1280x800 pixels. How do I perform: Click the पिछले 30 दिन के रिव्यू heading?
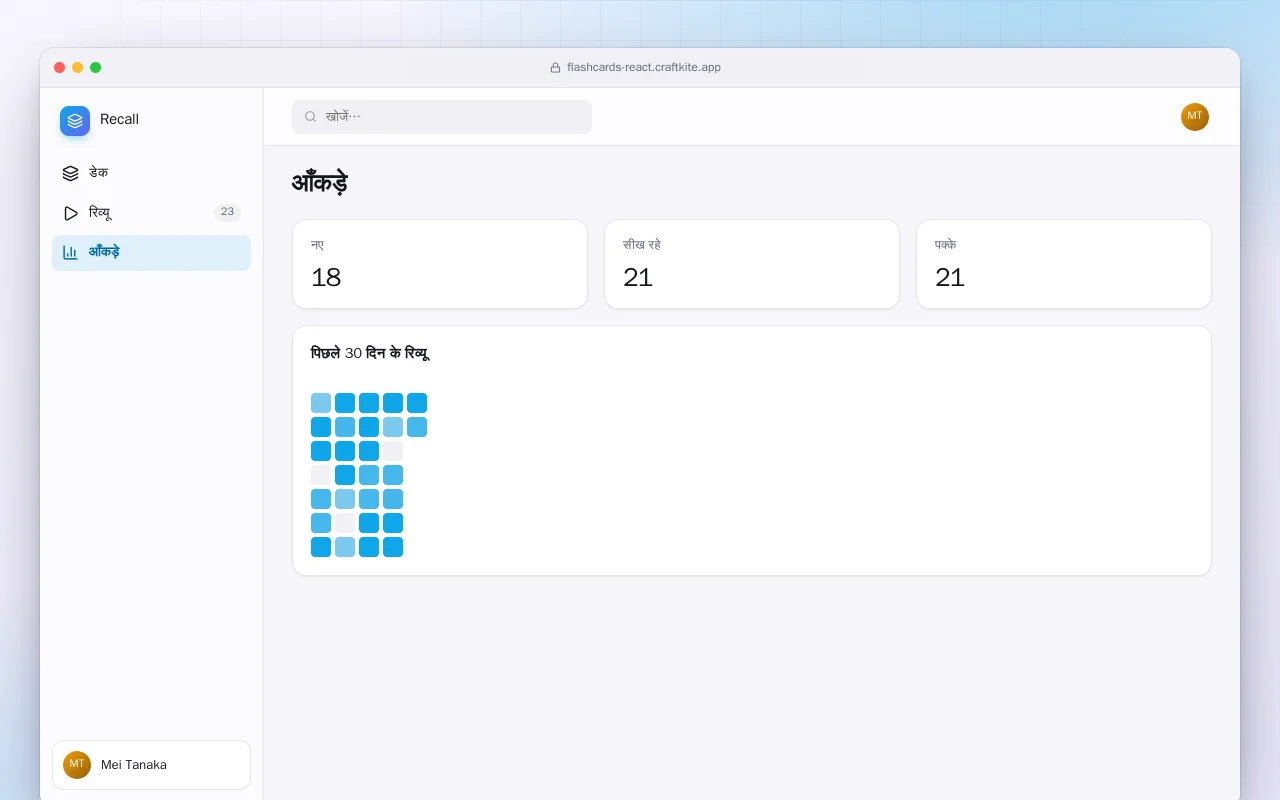pos(370,353)
